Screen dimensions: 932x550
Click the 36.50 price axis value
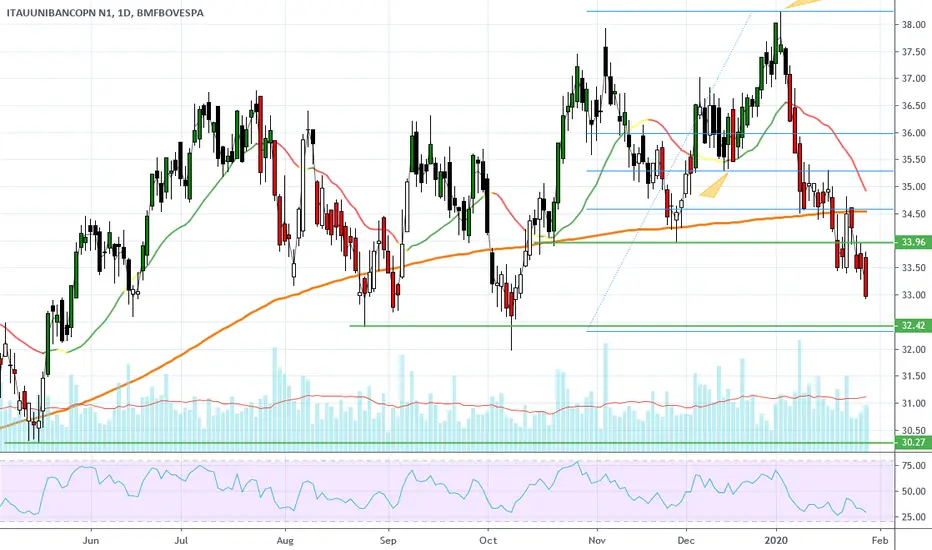[913, 106]
